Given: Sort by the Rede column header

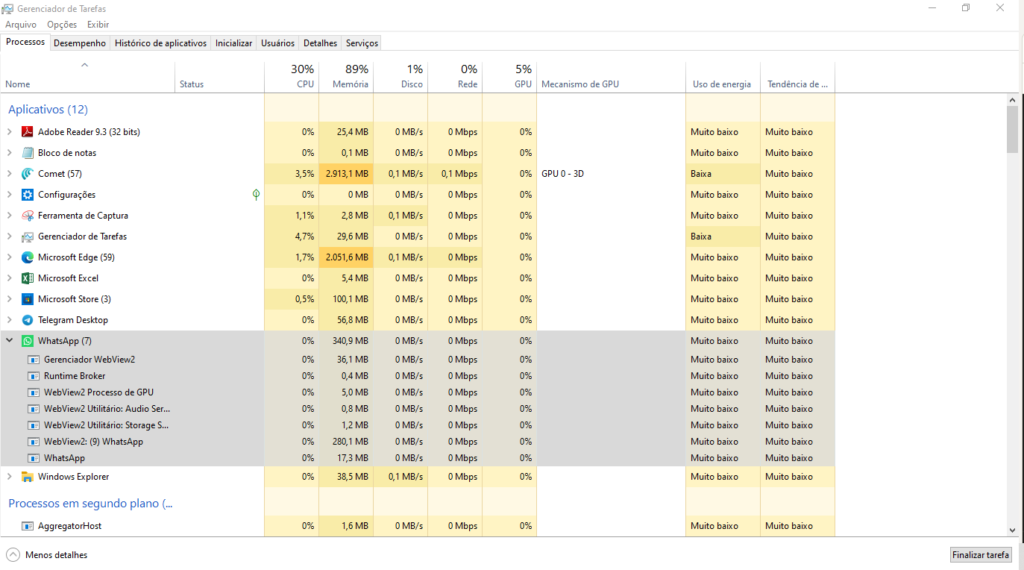Looking at the screenshot, I should 455,77.
